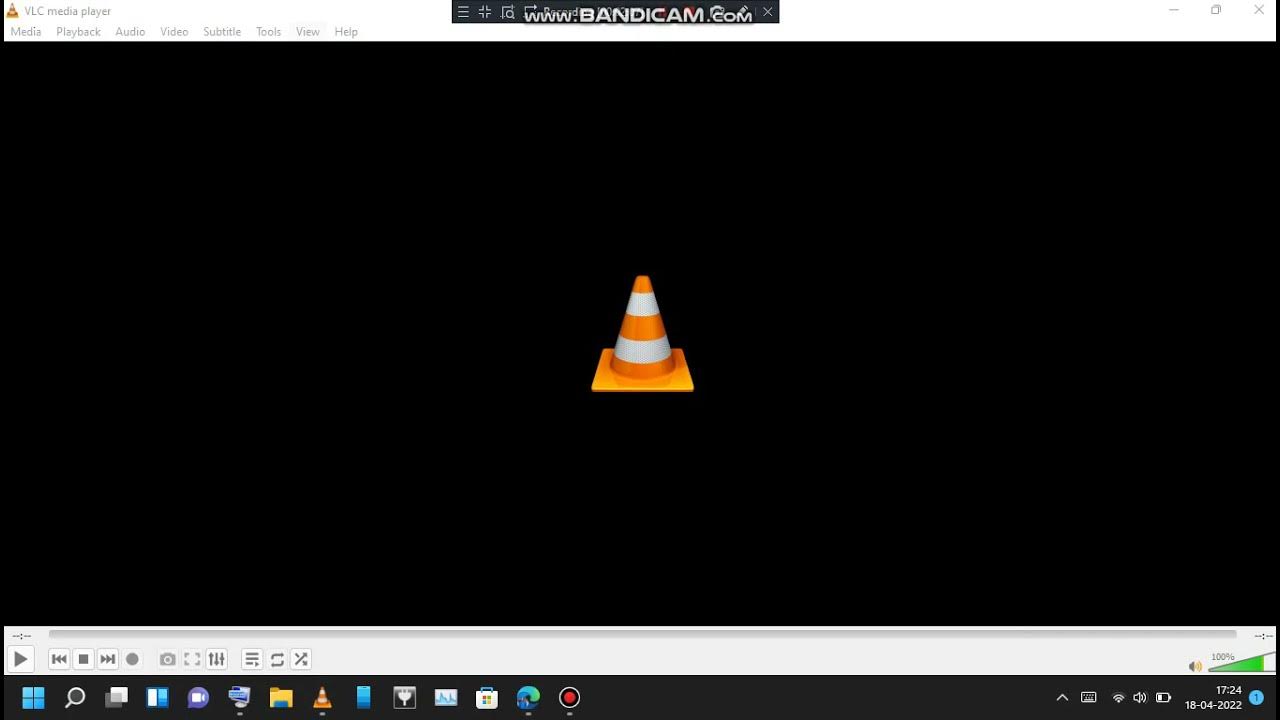1280x720 pixels.
Task: Open the Audio menu
Action: click(x=130, y=32)
